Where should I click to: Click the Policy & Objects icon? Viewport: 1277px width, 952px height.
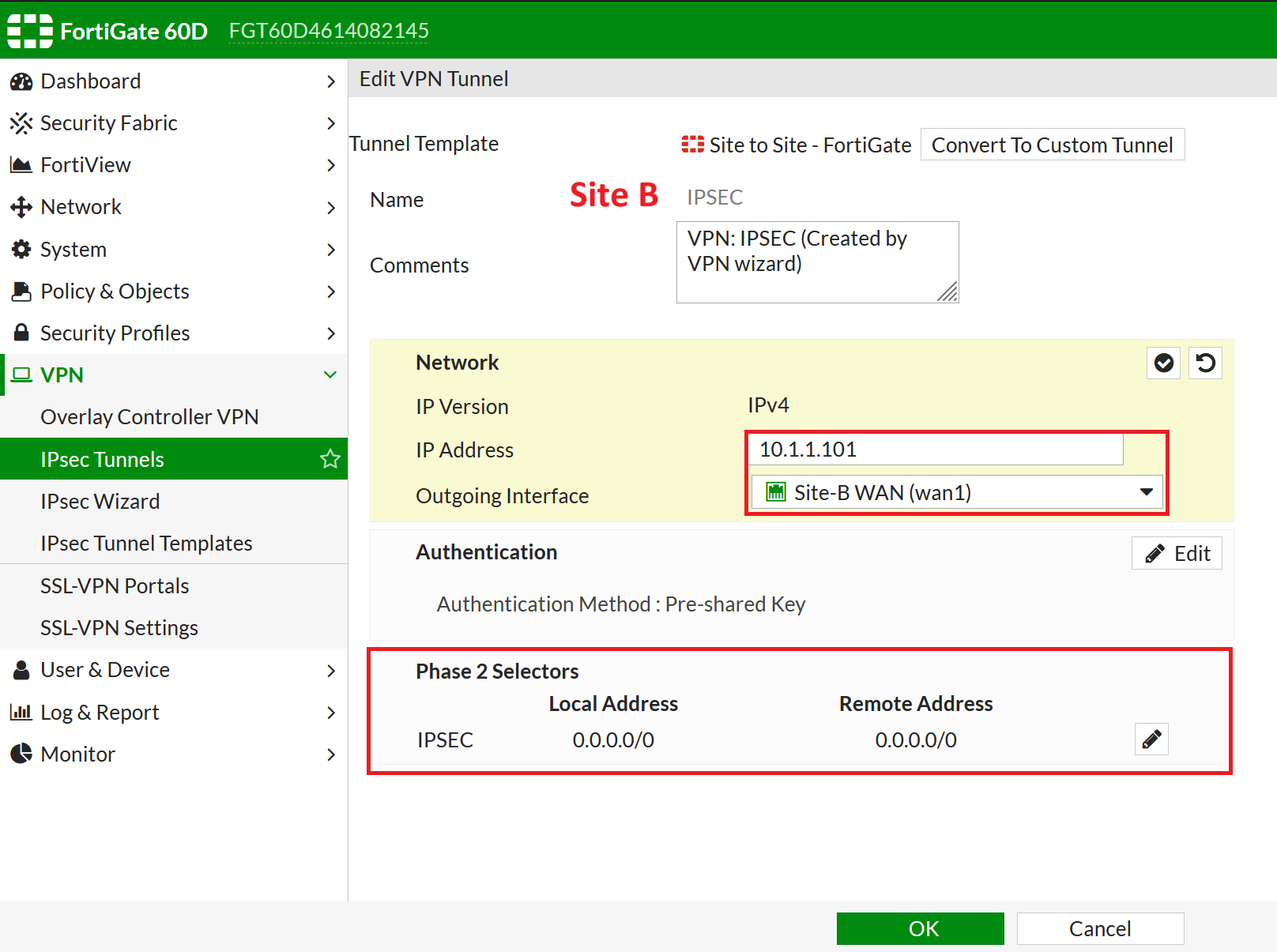point(21,292)
